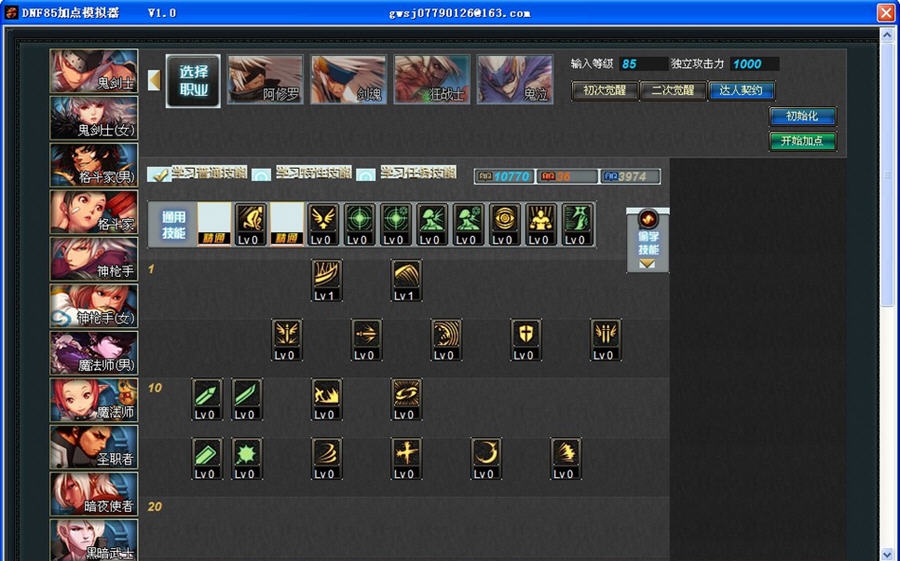This screenshot has width=900, height=561.
Task: Select the crouching figure skill in the general row
Action: (251, 224)
